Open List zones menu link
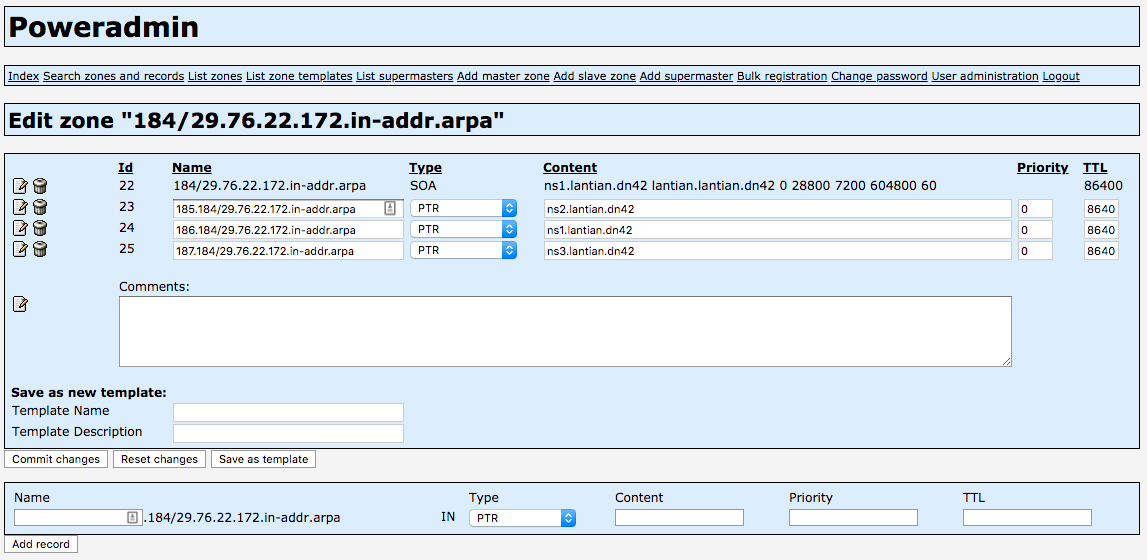The width and height of the screenshot is (1147, 560). pos(215,76)
